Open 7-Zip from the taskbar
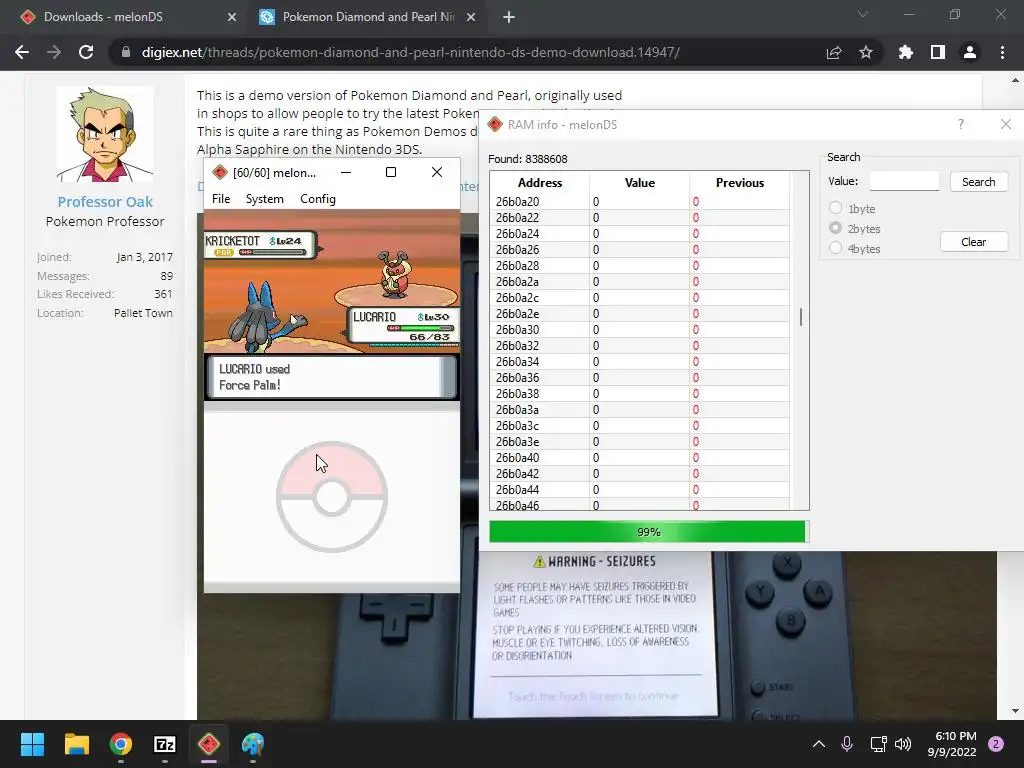The height and width of the screenshot is (768, 1024). 165,744
